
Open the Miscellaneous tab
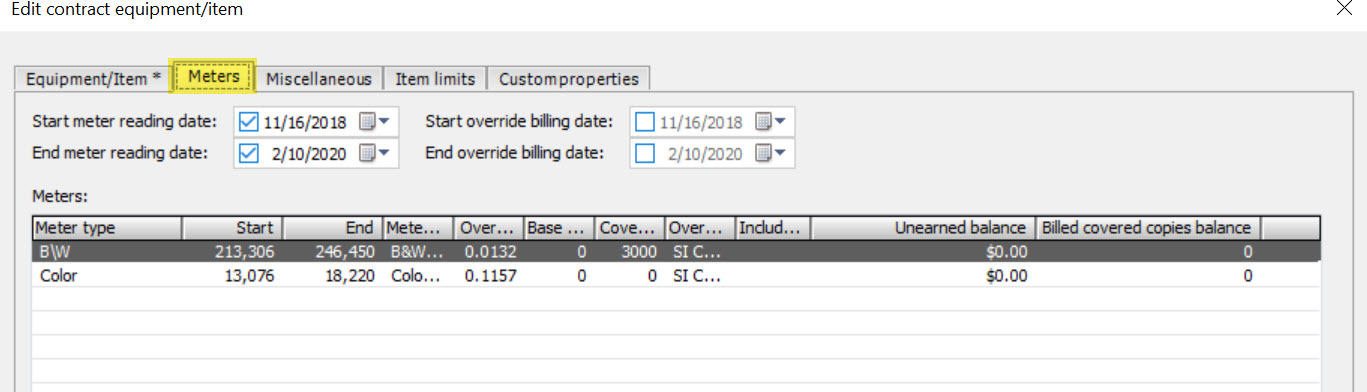click(x=319, y=79)
